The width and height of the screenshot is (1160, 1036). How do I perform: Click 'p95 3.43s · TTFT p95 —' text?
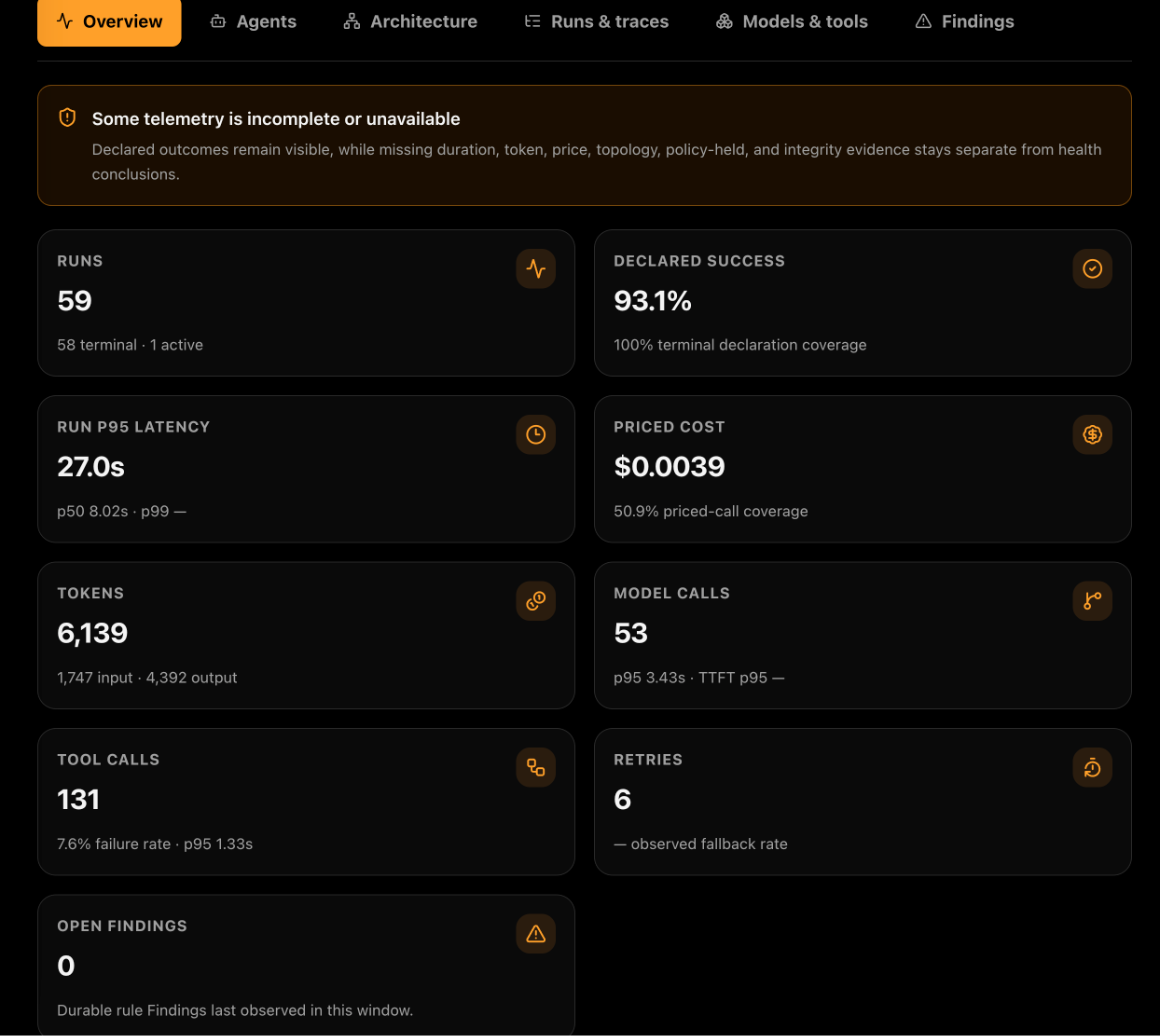(699, 678)
